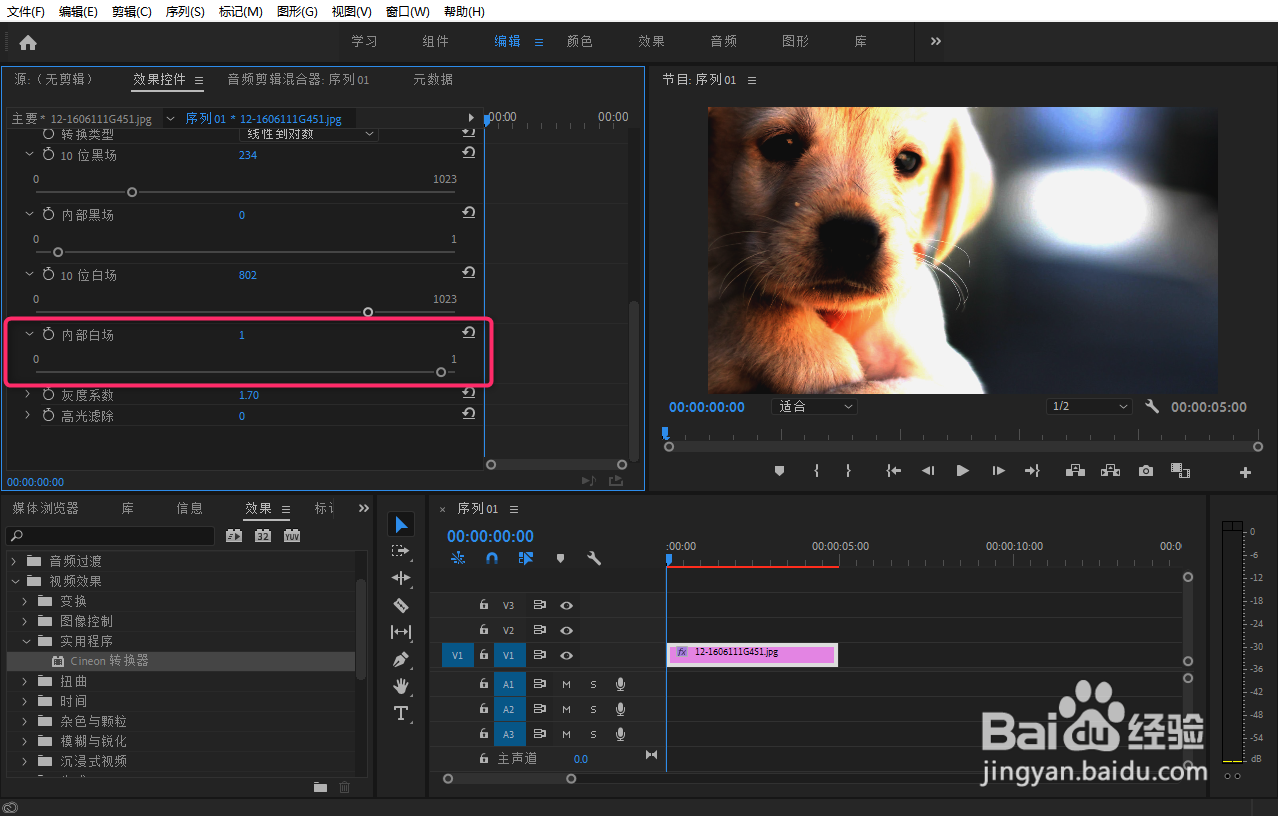1278x816 pixels.
Task: Add marker in program monitor
Action: pos(779,471)
